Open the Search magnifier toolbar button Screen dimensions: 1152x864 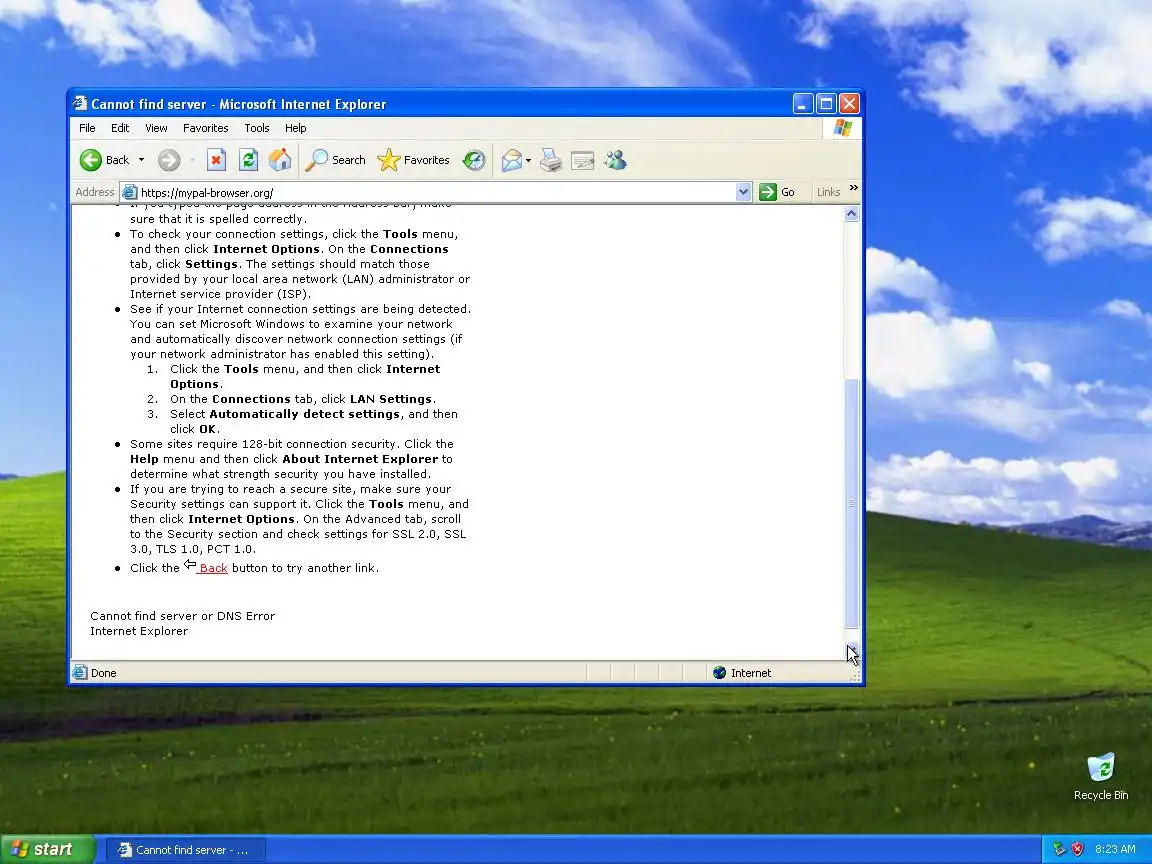coord(336,160)
